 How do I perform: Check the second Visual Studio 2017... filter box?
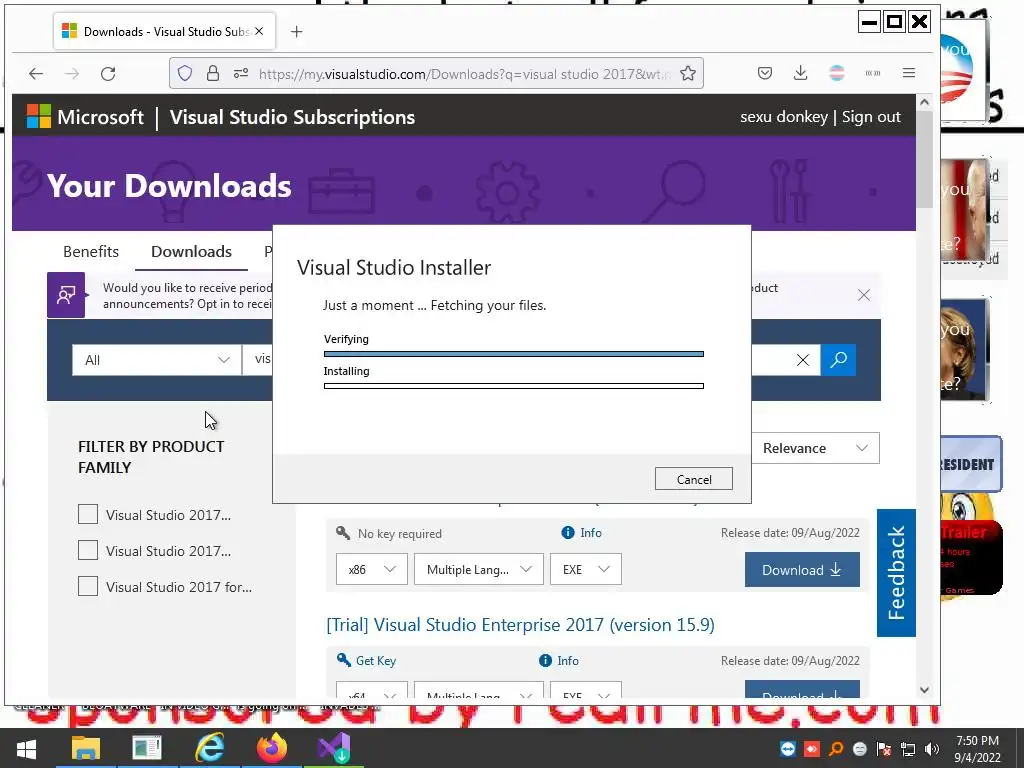[88, 551]
